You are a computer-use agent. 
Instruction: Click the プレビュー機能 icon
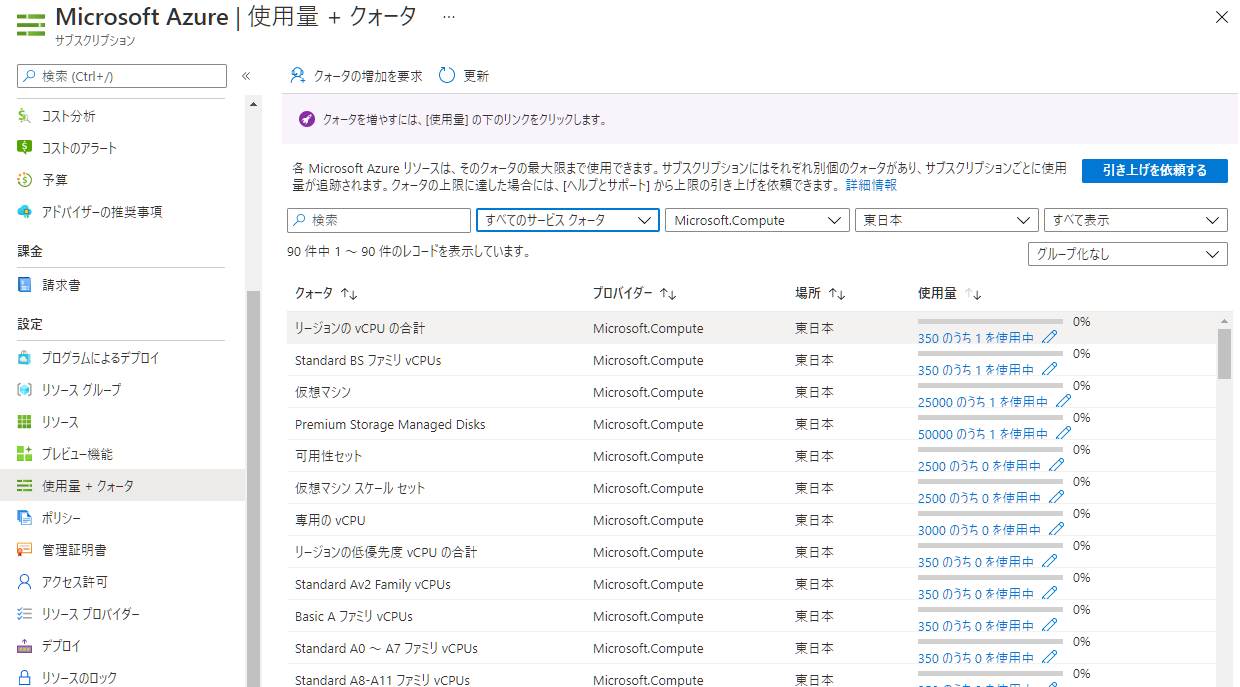pos(25,454)
